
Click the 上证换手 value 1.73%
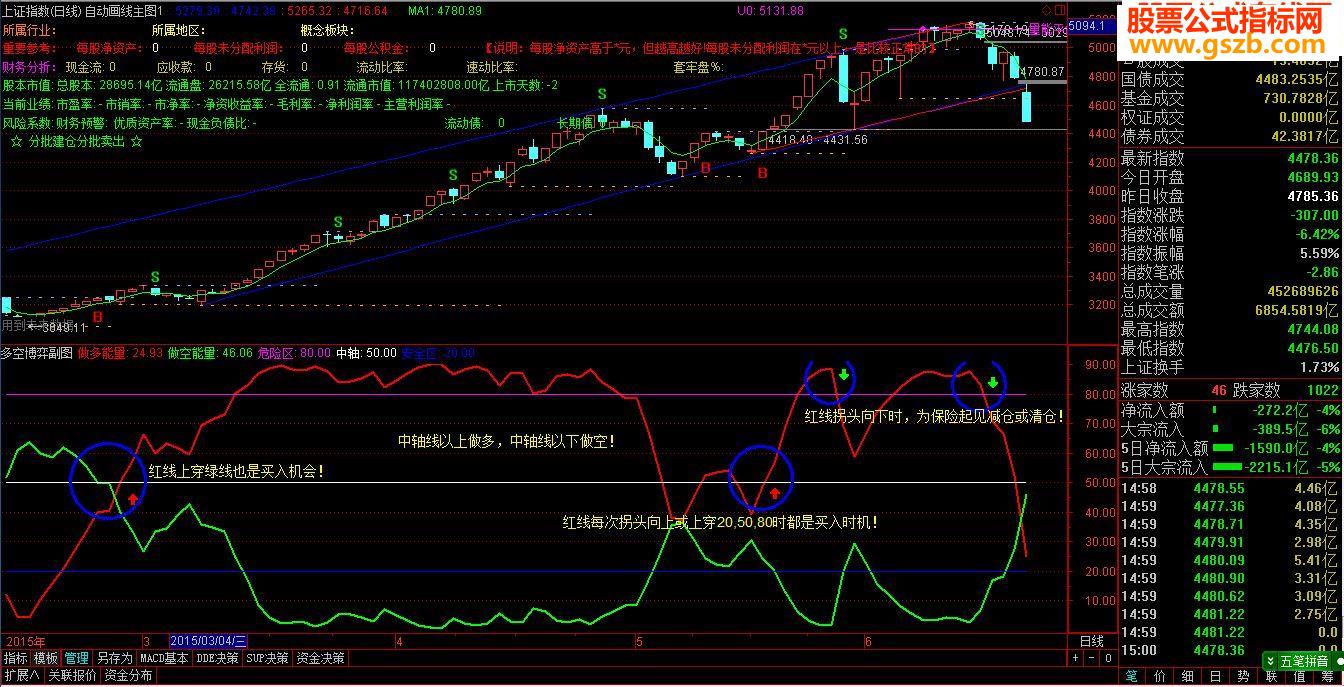1318,367
